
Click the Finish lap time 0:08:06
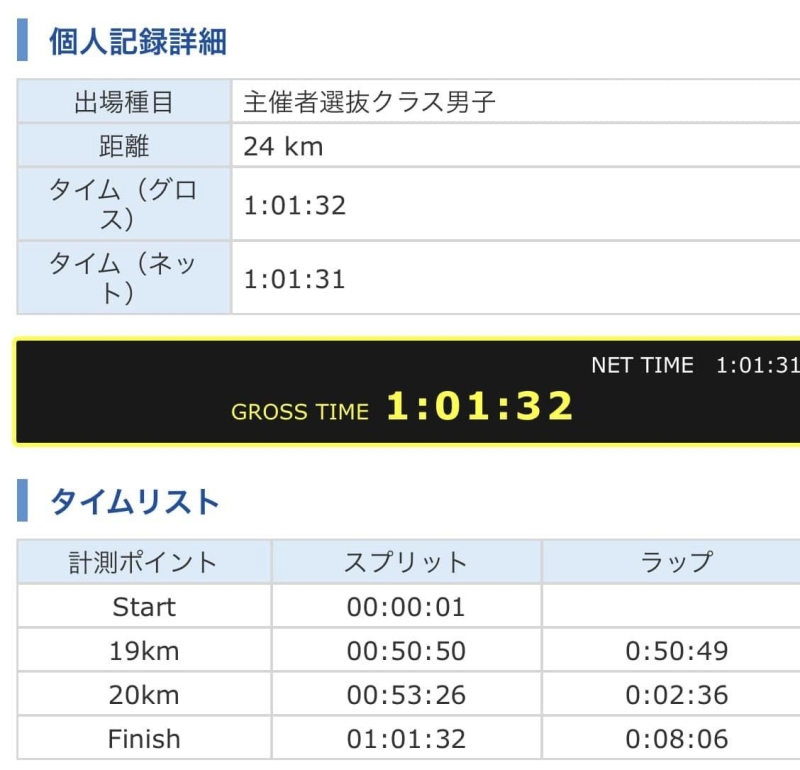coord(677,739)
